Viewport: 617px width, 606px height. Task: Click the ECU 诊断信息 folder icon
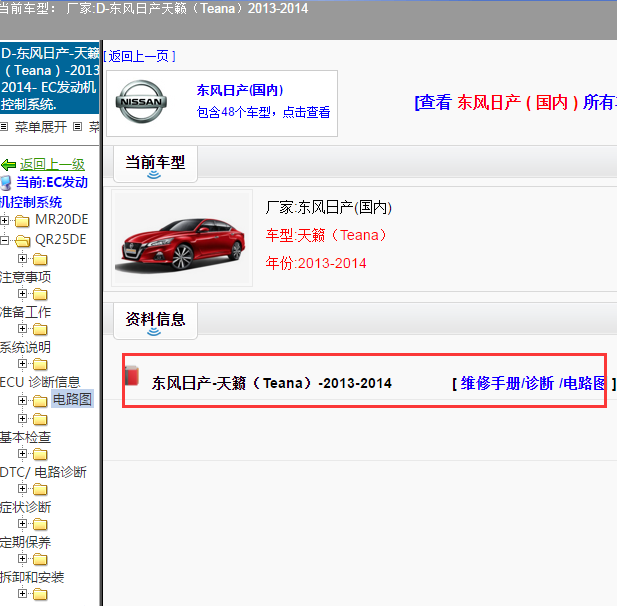coord(40,364)
